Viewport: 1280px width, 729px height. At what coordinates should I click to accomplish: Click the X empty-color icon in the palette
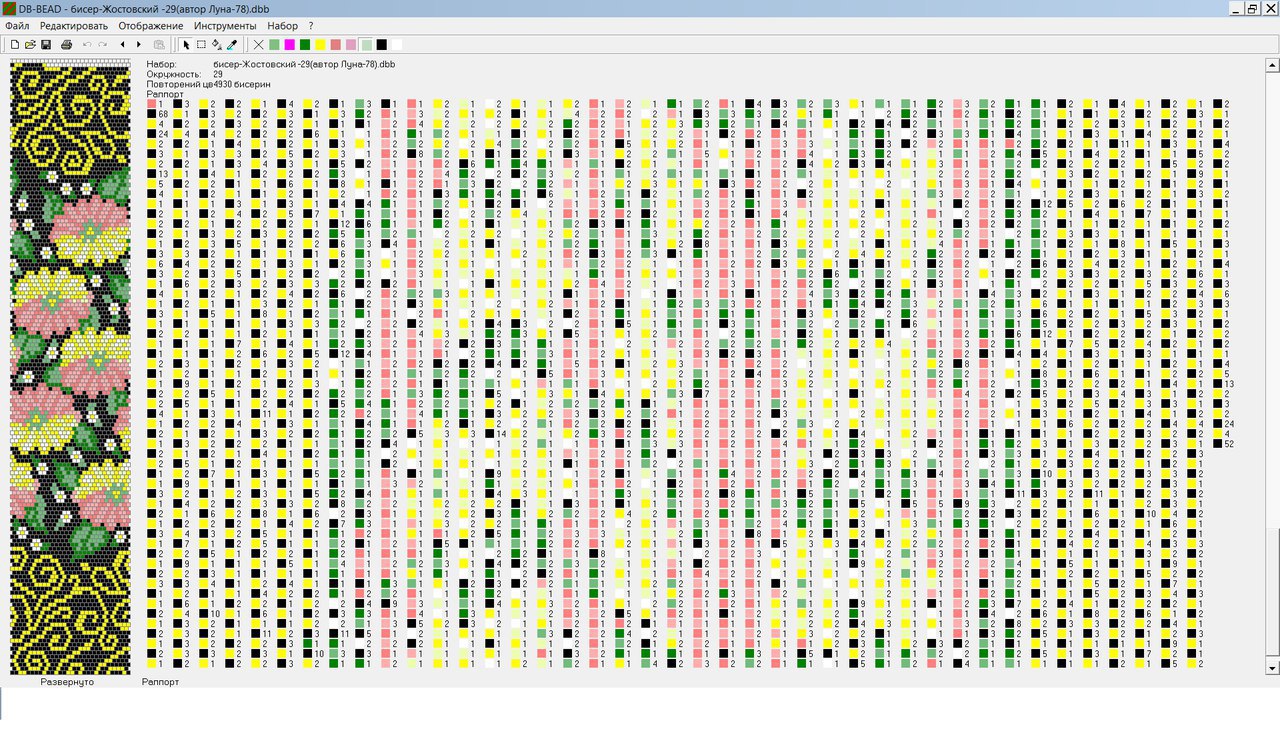tap(259, 45)
